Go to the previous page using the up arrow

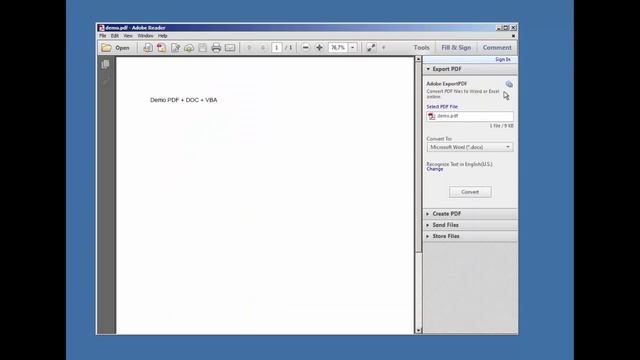249,48
